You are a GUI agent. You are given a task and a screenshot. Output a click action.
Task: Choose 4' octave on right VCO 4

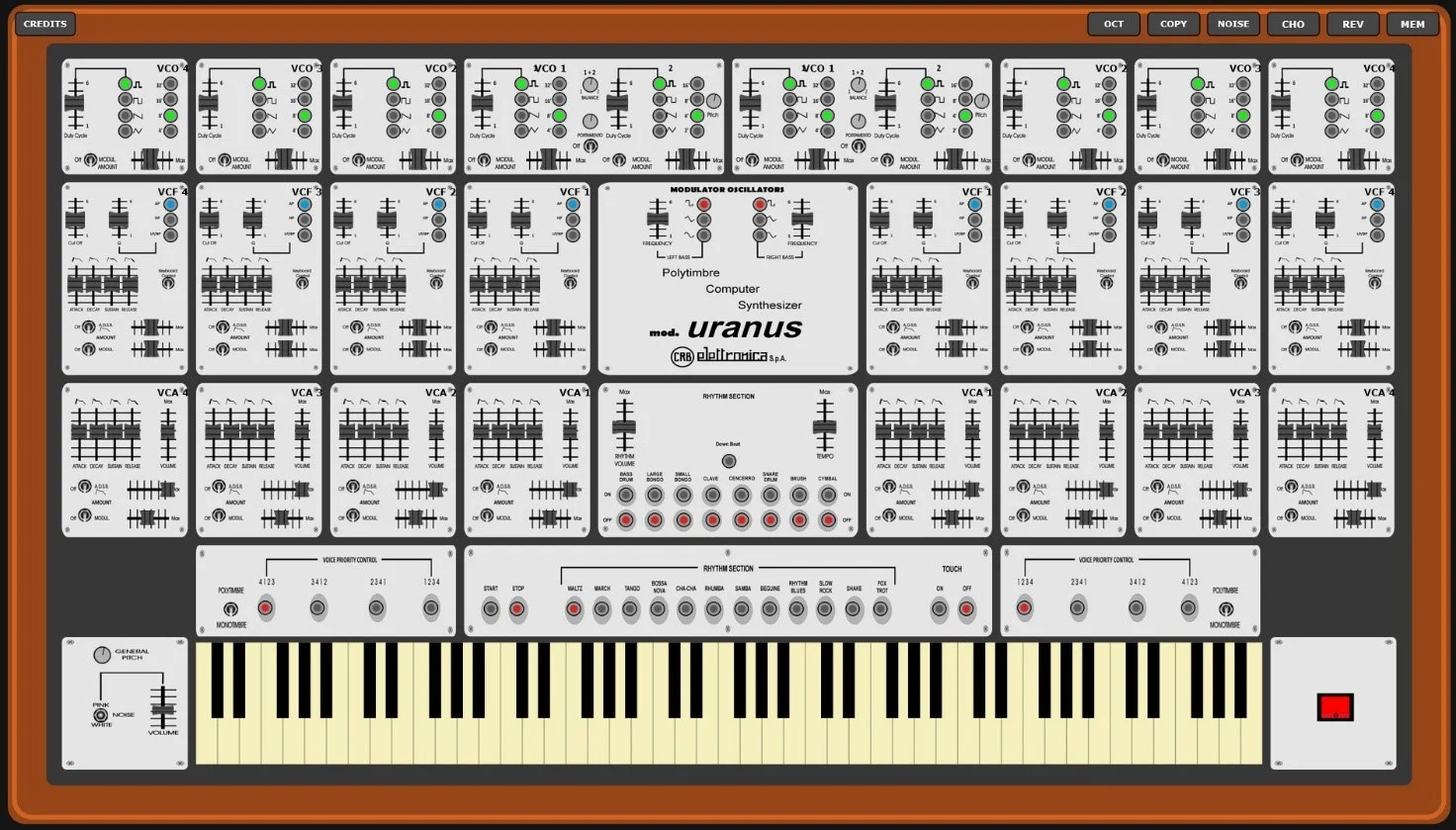(x=1377, y=131)
